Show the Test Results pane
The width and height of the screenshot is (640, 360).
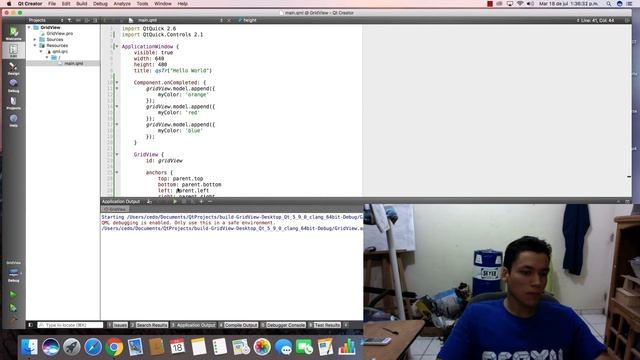[325, 325]
